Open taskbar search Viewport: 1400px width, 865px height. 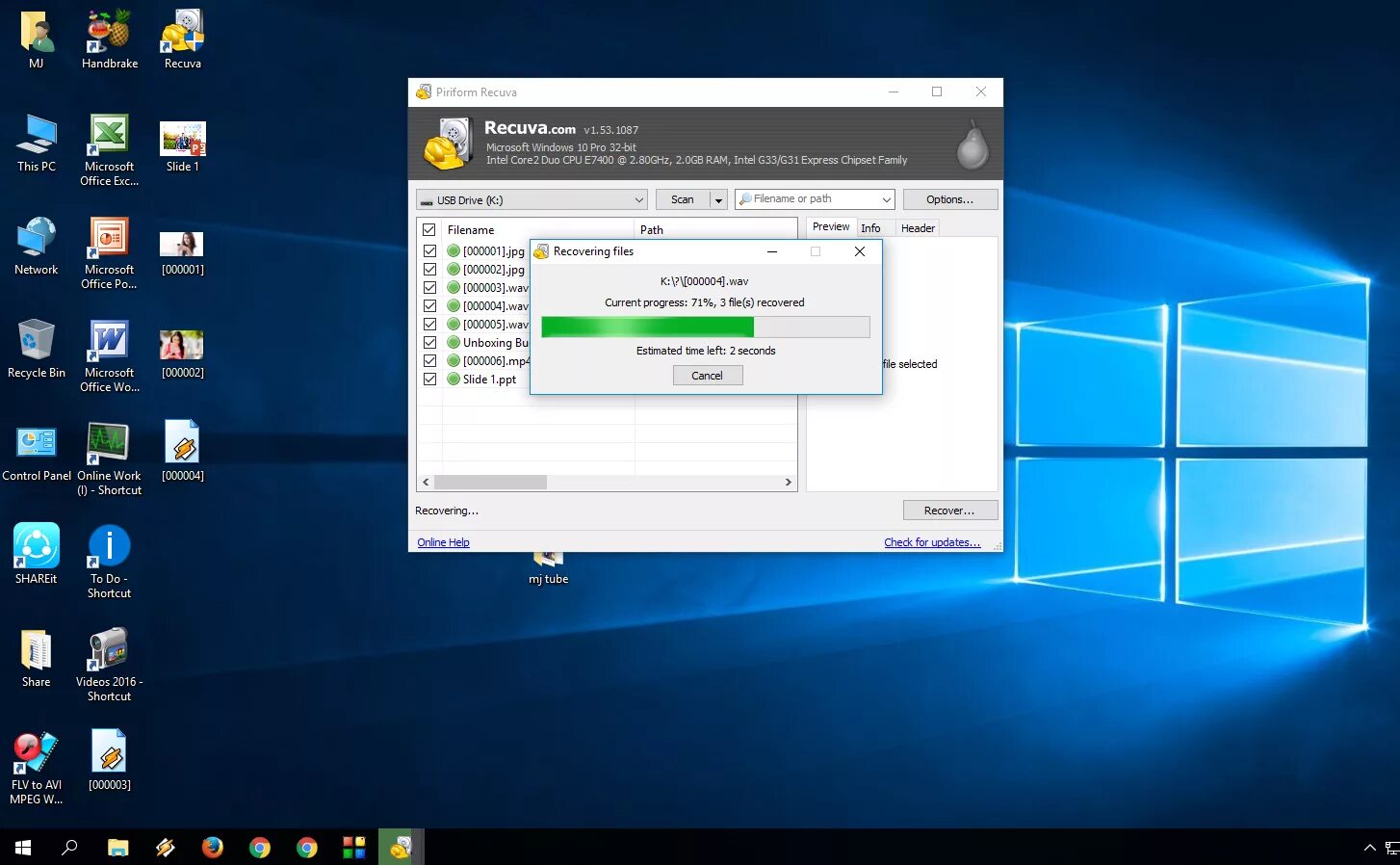tap(69, 848)
